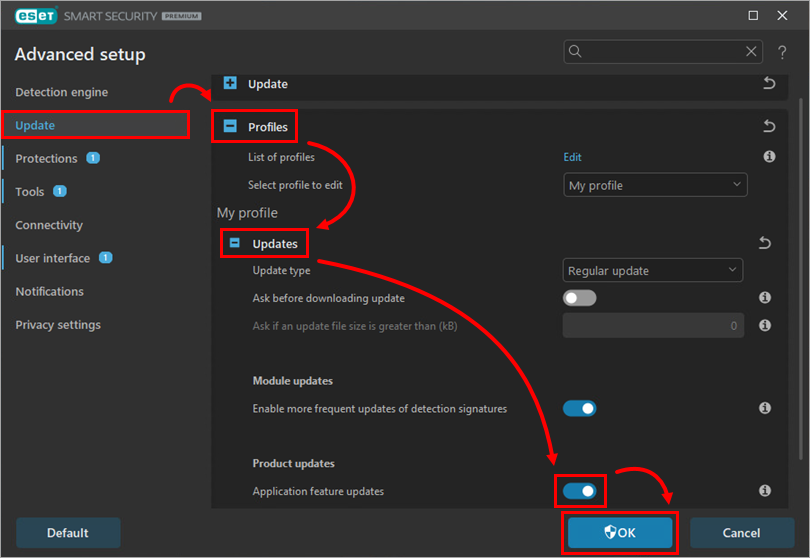Click the Module updates heading
810x558 pixels.
click(x=292, y=381)
